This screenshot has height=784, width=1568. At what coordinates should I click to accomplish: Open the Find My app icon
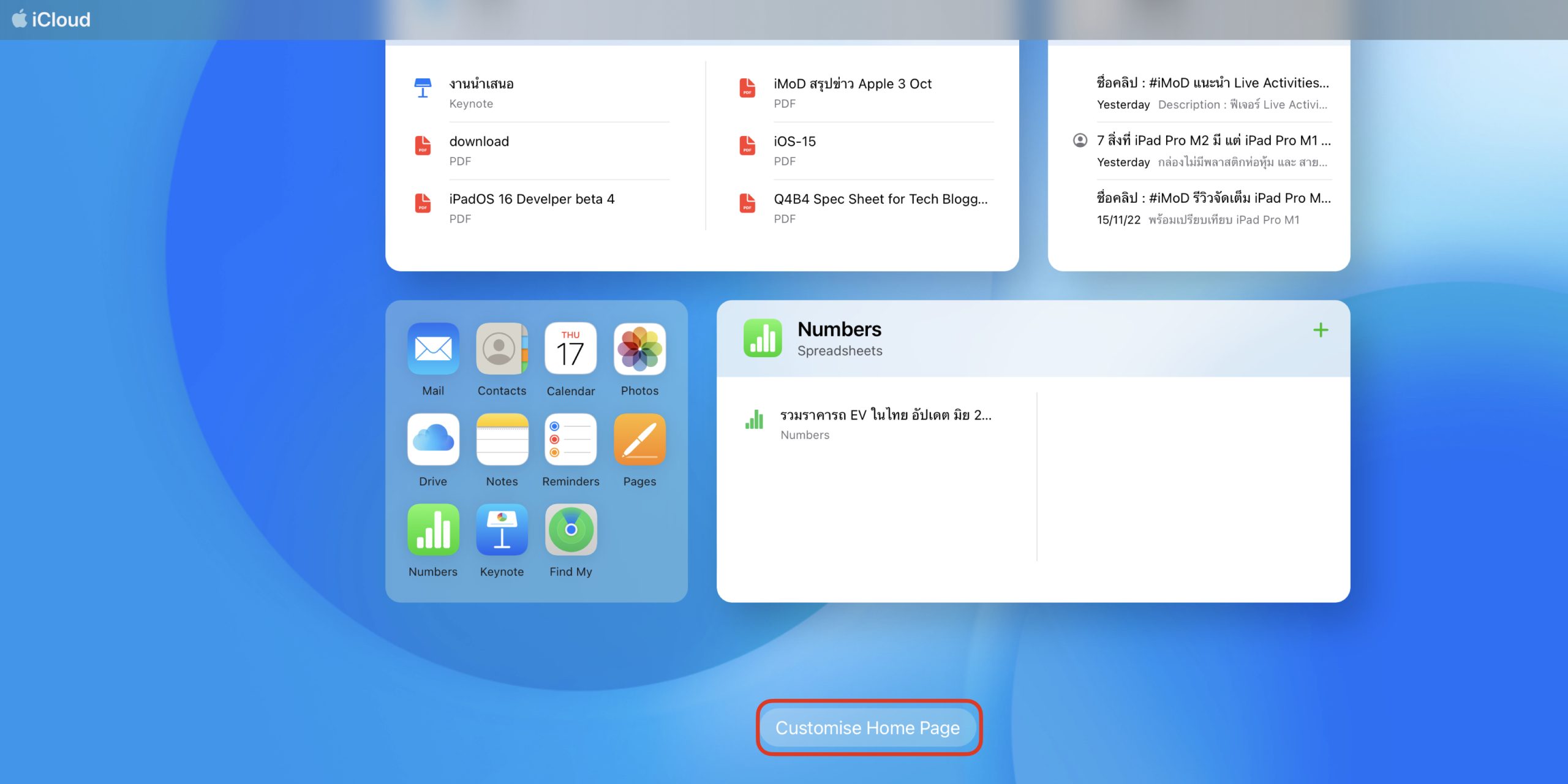[570, 530]
